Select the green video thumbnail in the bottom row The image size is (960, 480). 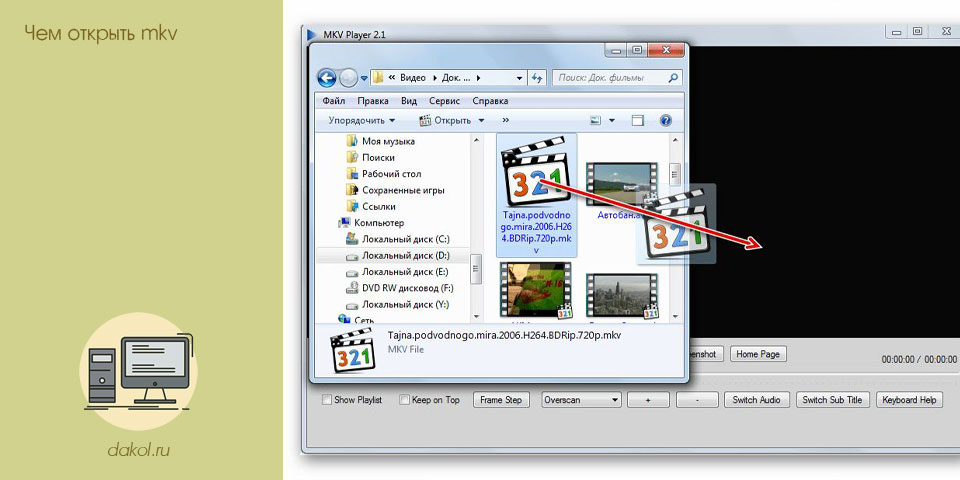tap(536, 291)
